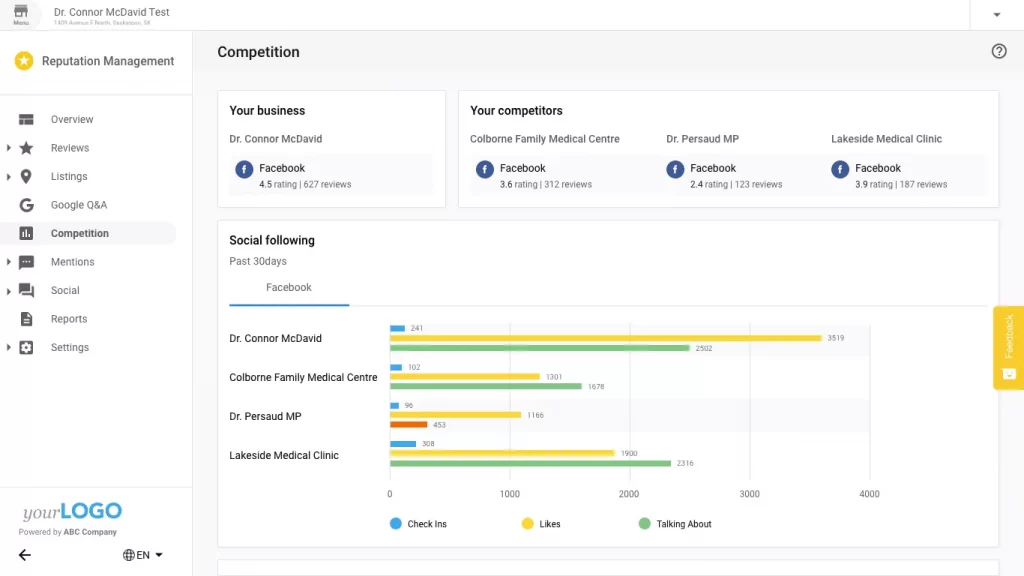The width and height of the screenshot is (1024, 576).
Task: Click the yellow Feedback button
Action: pyautogui.click(x=1008, y=347)
